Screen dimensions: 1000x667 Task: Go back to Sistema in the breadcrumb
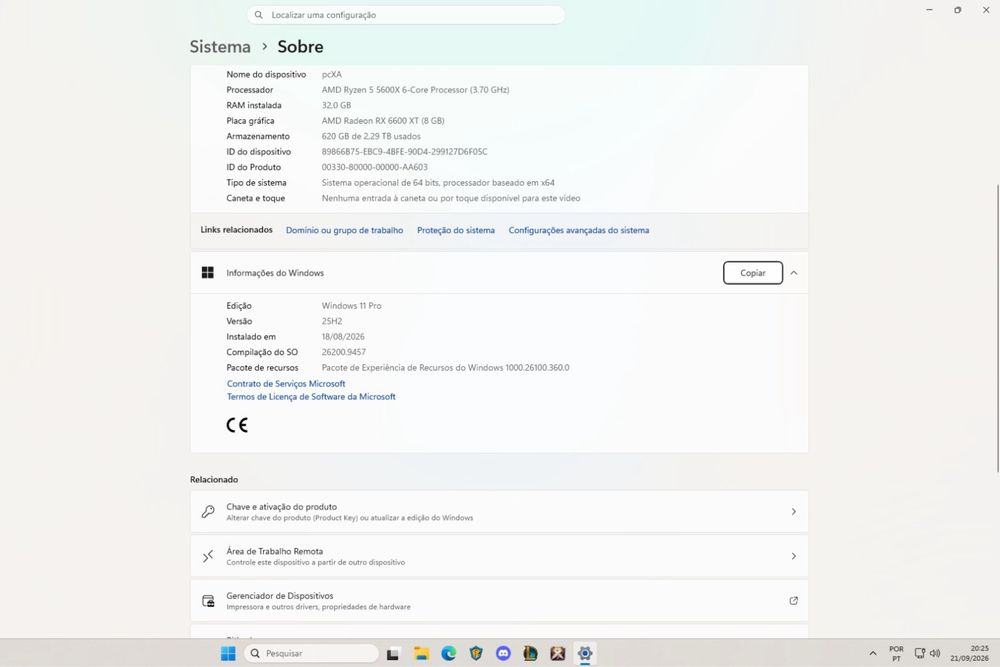click(220, 47)
